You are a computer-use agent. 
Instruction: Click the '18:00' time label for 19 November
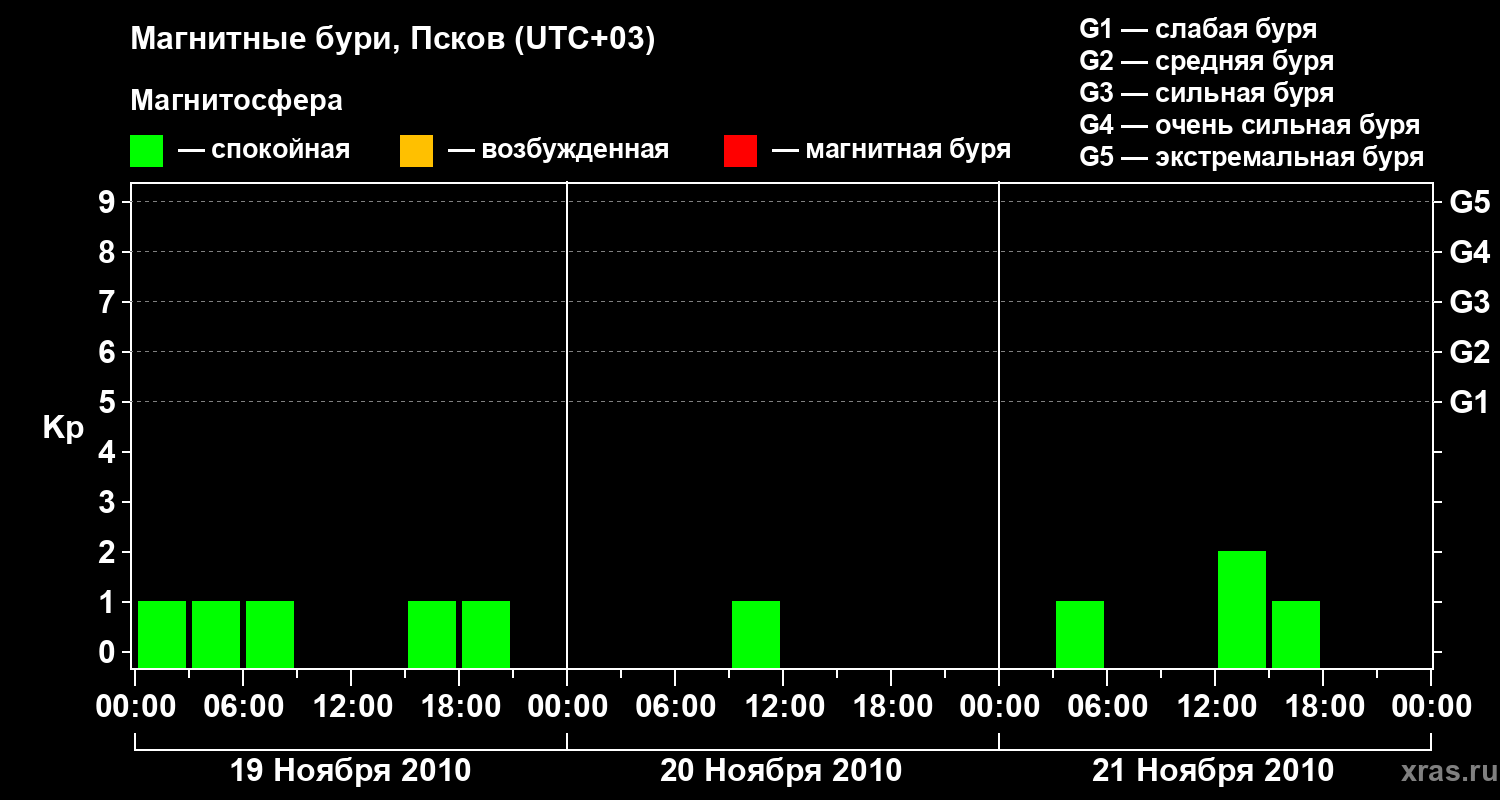tap(459, 706)
